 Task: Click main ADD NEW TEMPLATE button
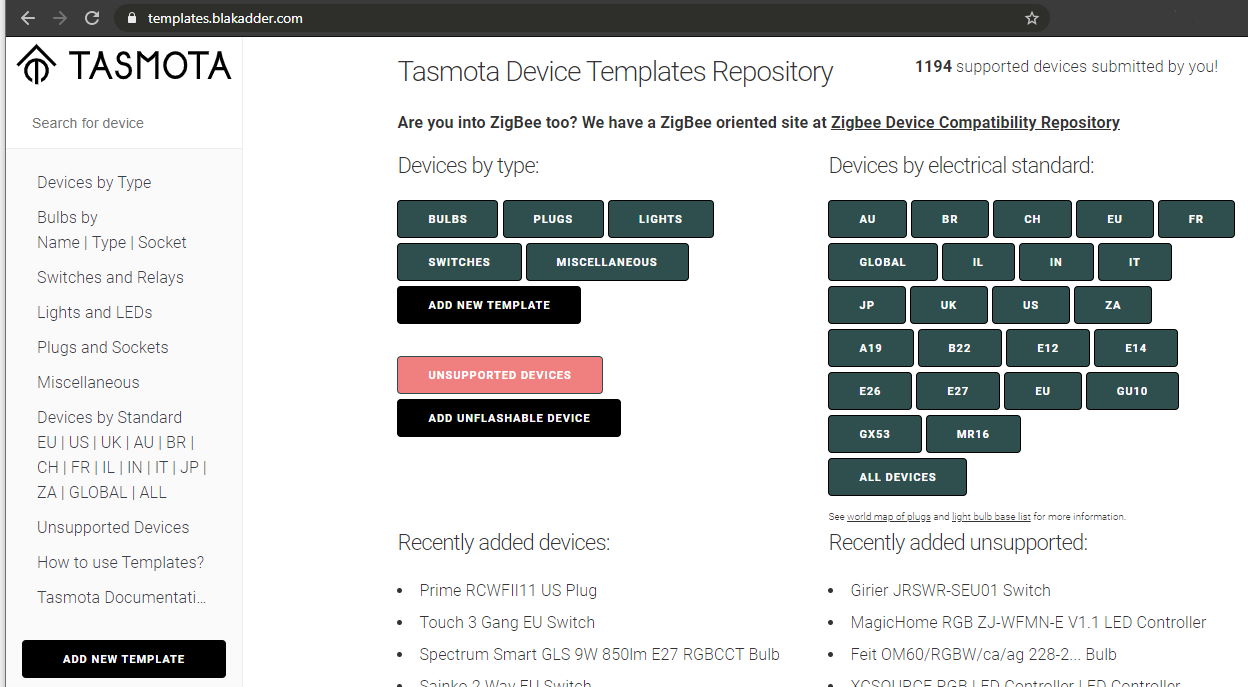(x=489, y=305)
